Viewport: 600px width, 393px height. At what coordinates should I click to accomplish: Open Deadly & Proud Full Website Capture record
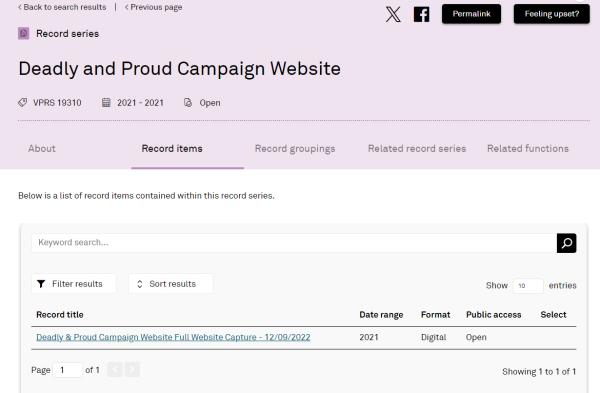click(173, 337)
